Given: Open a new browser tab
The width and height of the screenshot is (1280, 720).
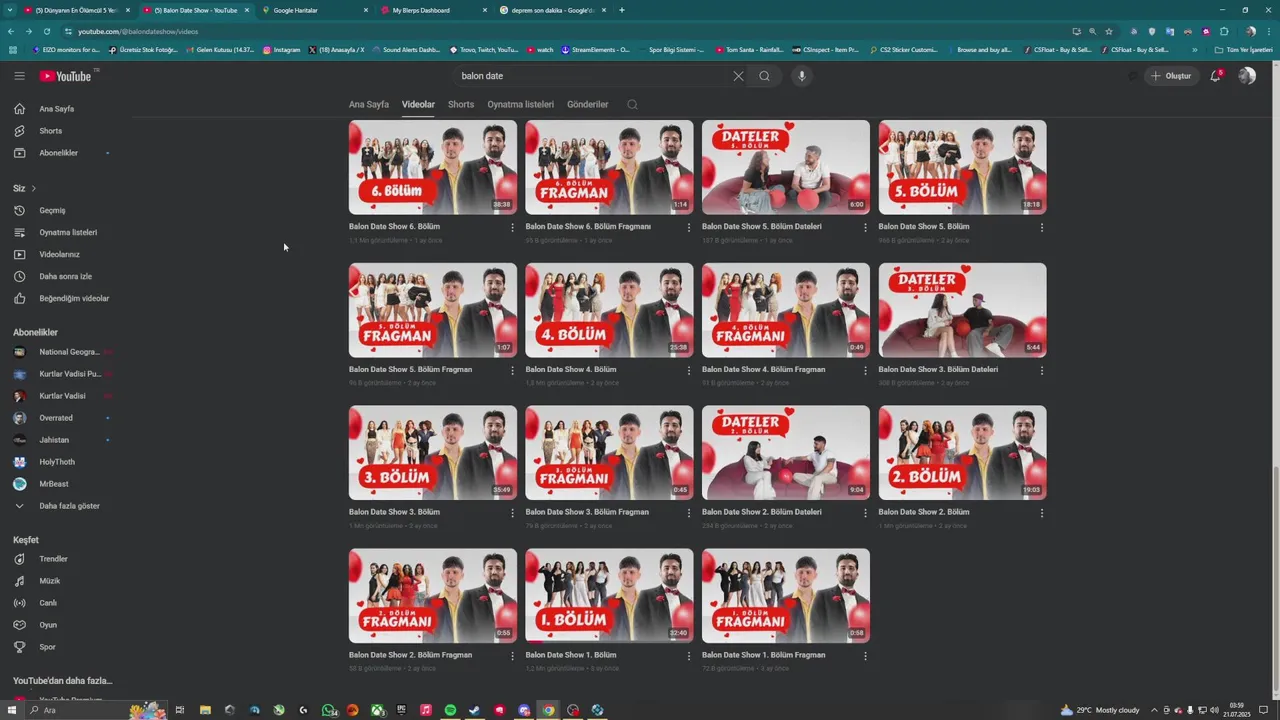Looking at the screenshot, I should pyautogui.click(x=622, y=10).
